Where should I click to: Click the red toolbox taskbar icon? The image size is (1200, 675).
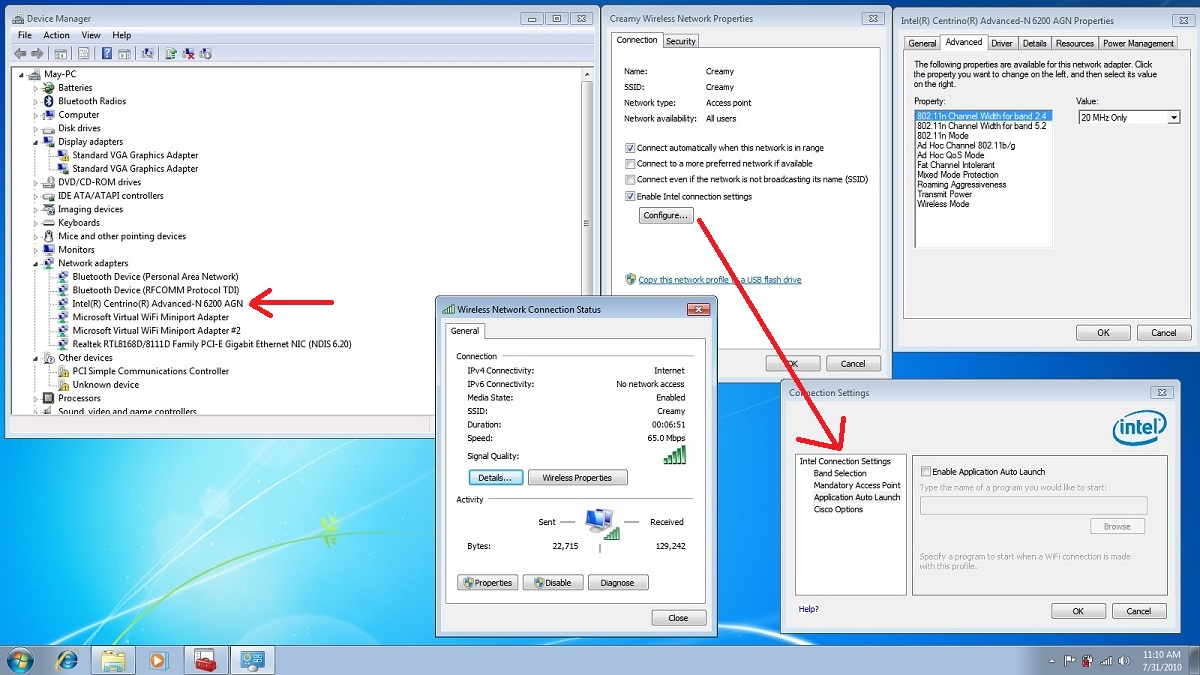pos(206,660)
